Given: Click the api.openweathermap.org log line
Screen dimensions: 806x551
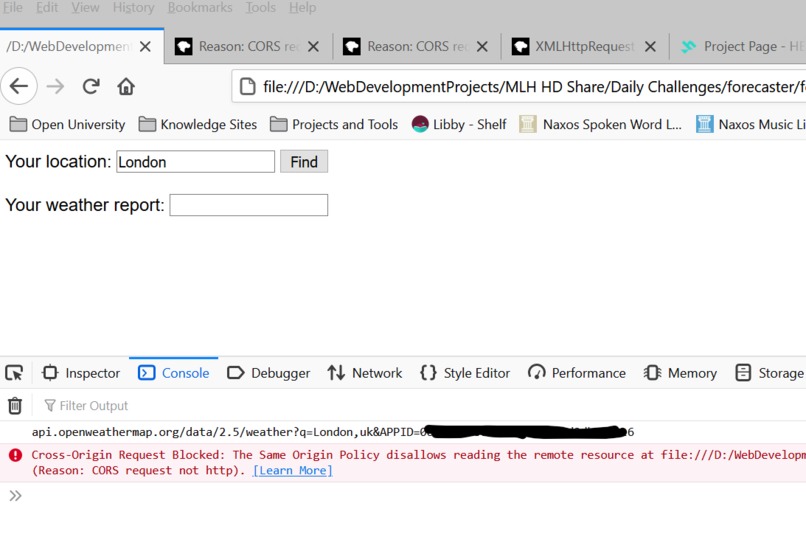Looking at the screenshot, I should pyautogui.click(x=333, y=432).
